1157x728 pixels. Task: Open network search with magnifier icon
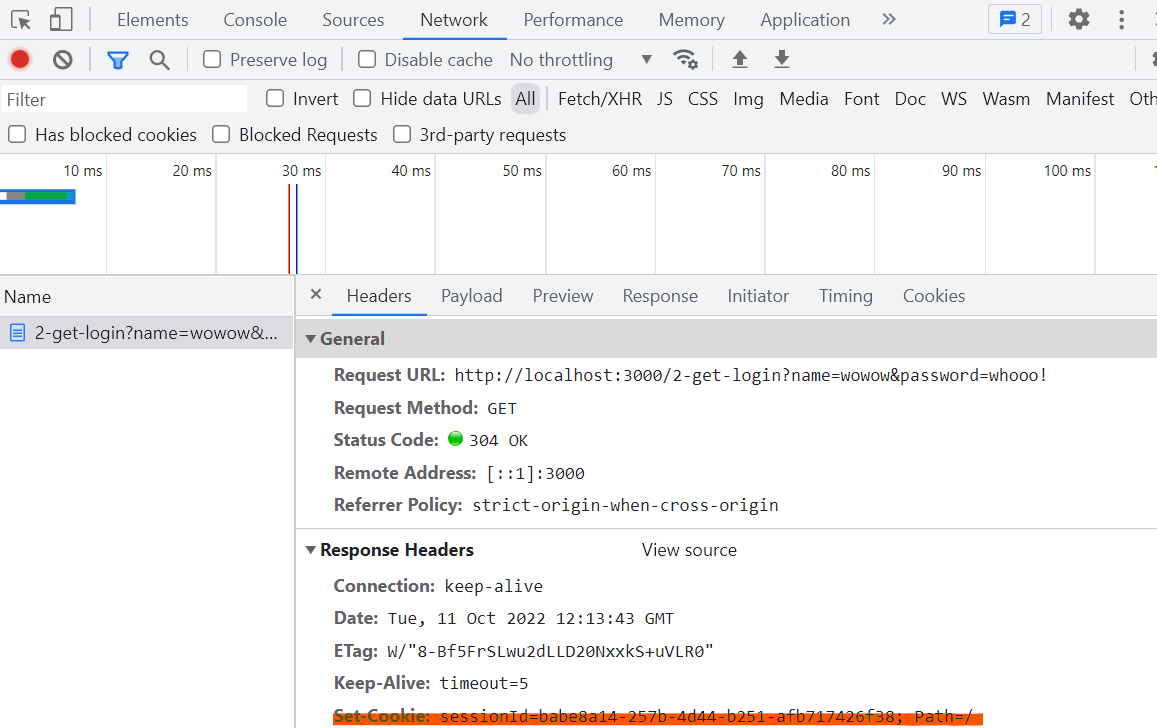pyautogui.click(x=159, y=60)
